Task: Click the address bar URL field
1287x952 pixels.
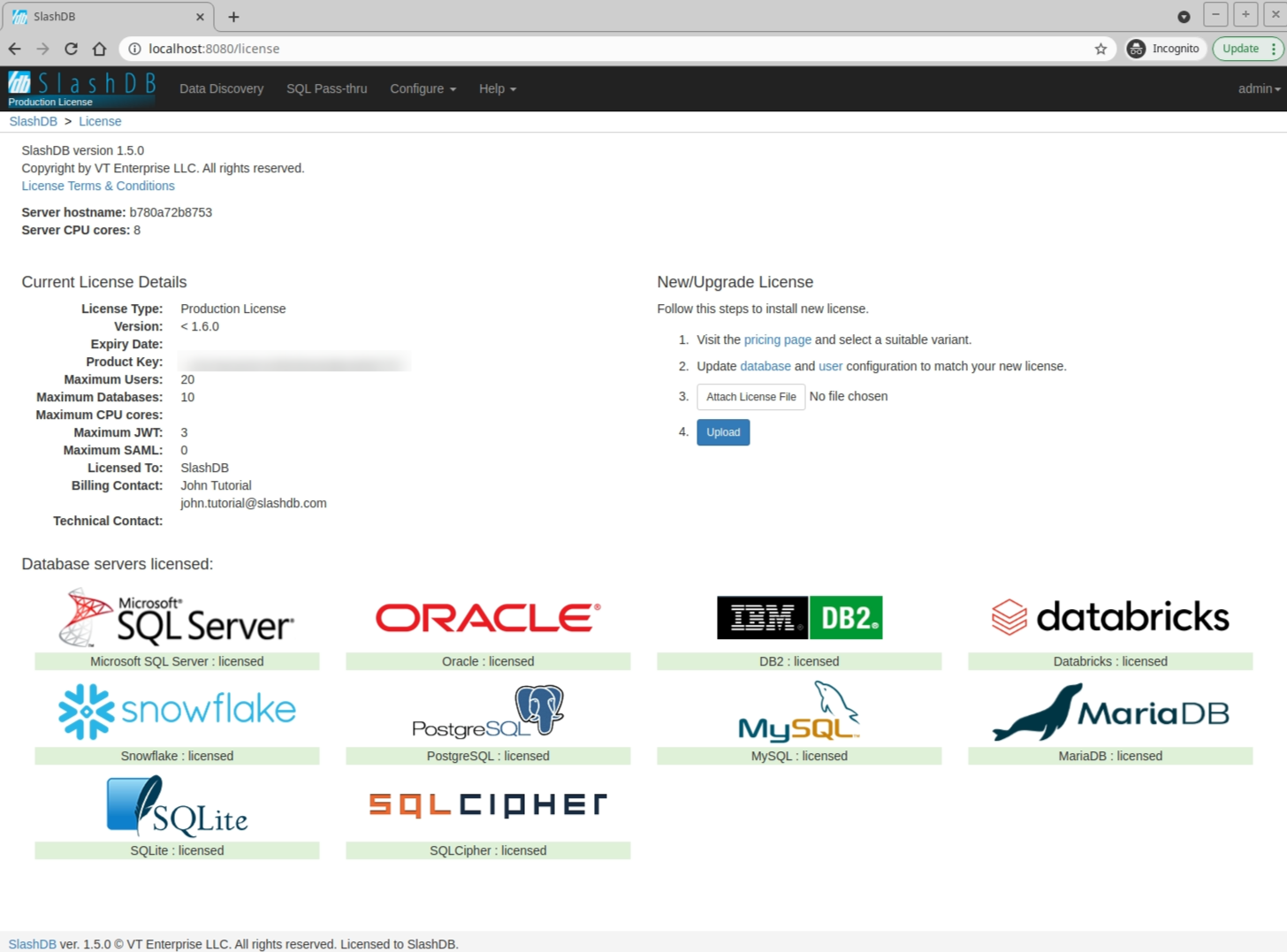Action: click(x=619, y=49)
